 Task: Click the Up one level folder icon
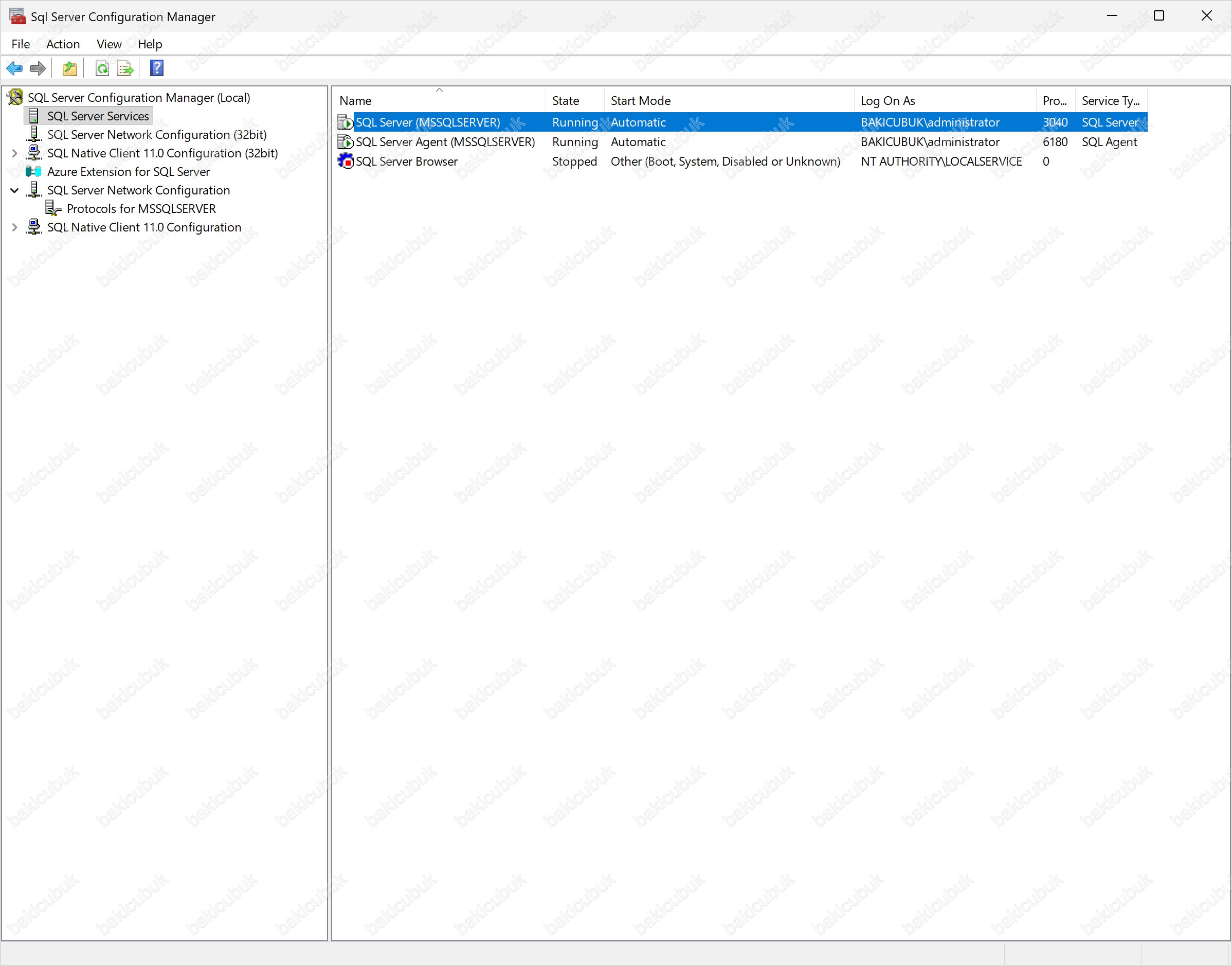click(x=69, y=68)
